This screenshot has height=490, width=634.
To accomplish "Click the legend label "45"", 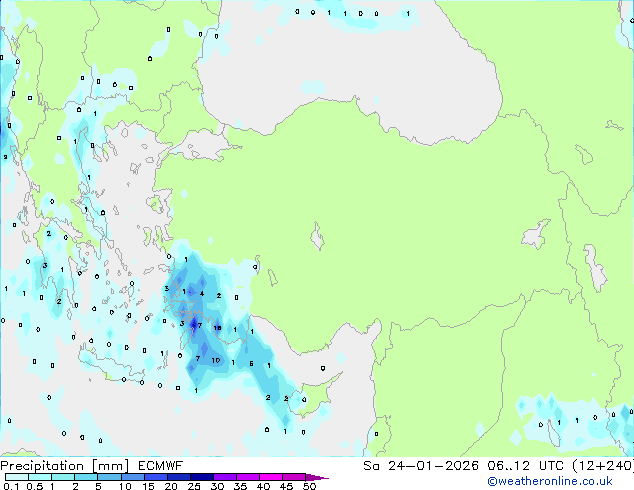I will pyautogui.click(x=286, y=486).
